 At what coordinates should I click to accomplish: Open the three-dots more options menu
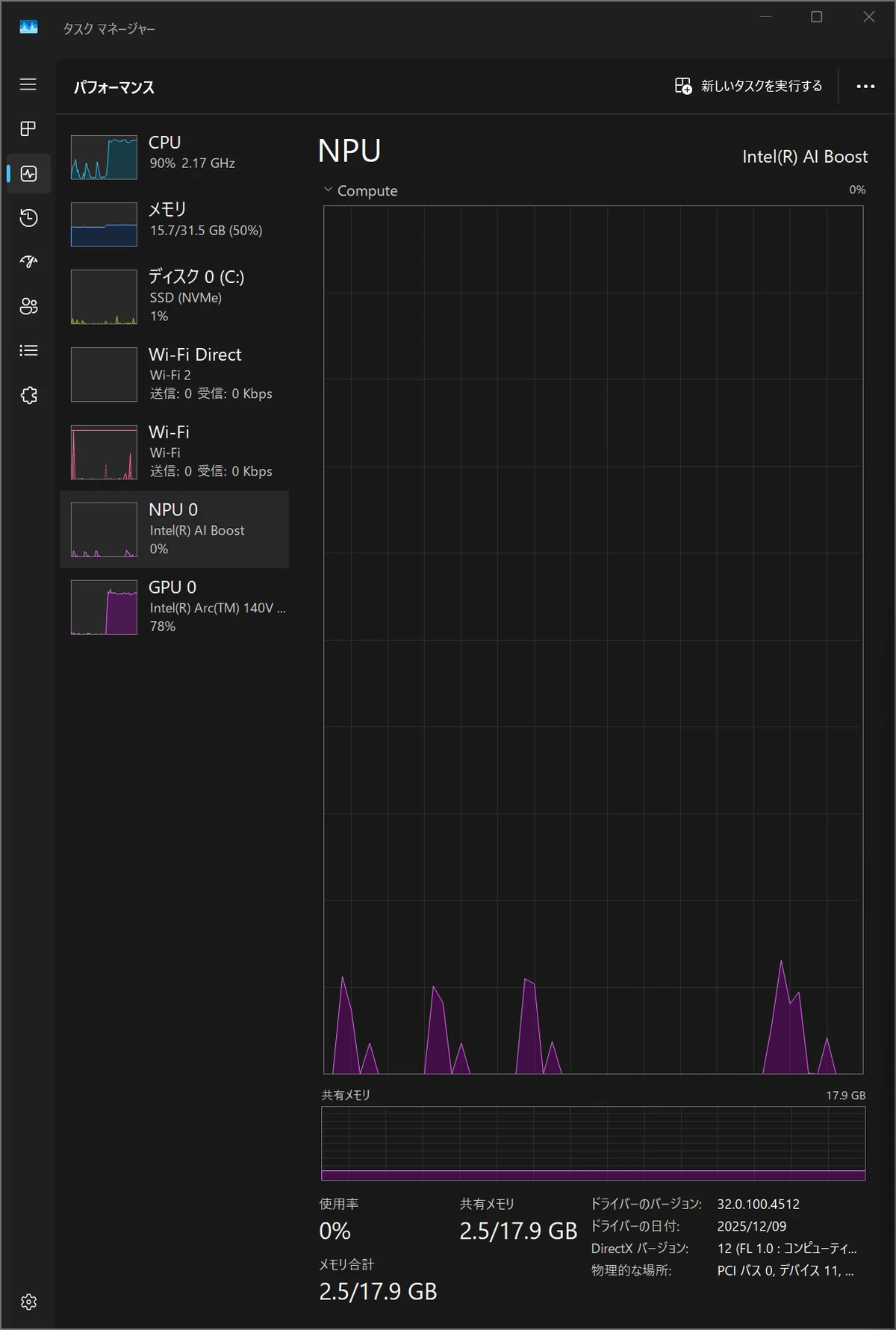(x=865, y=87)
